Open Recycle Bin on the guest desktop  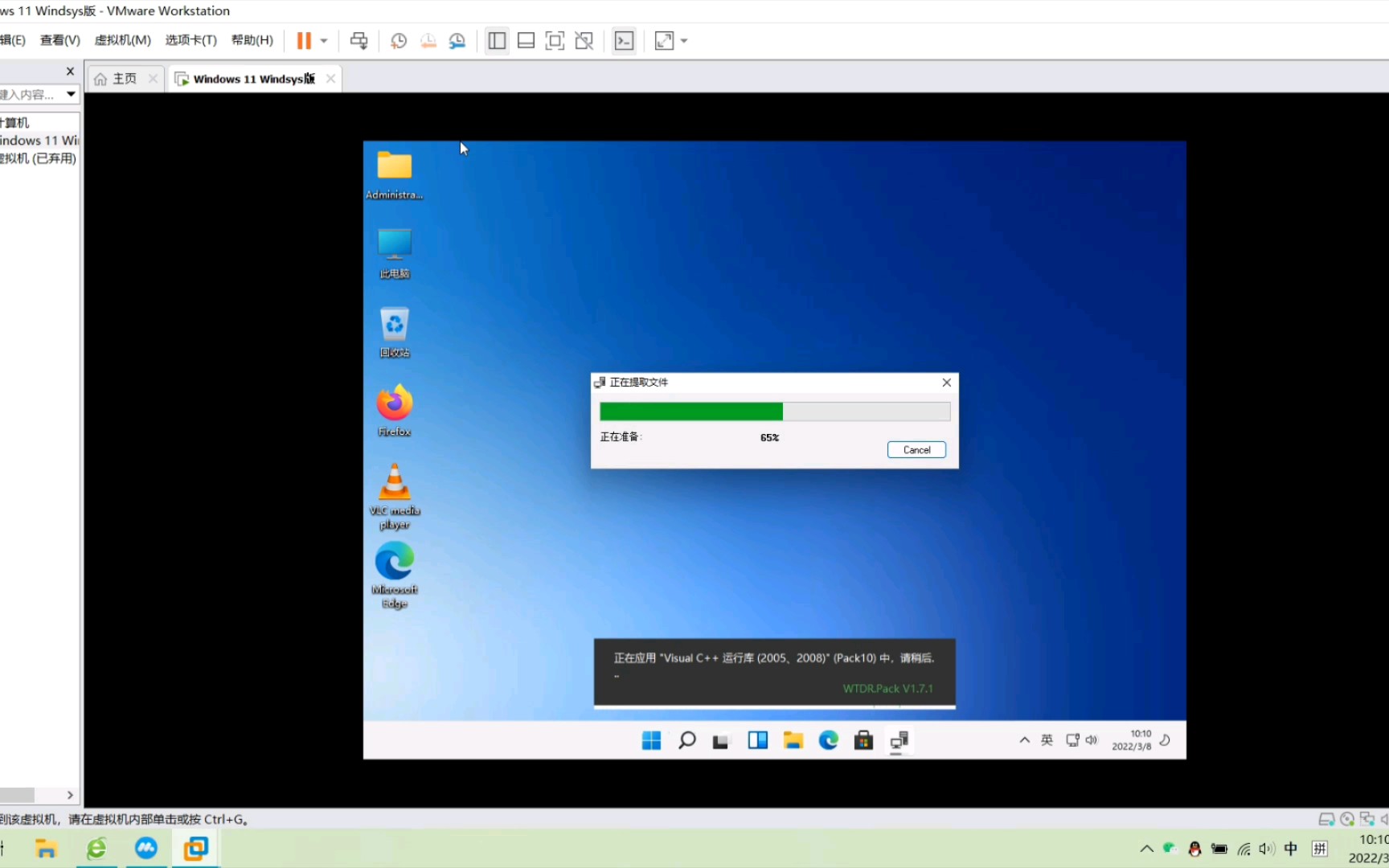pos(394,330)
